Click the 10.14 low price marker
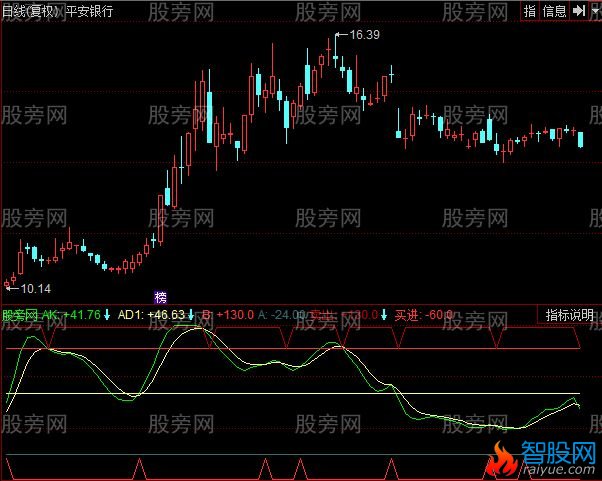The image size is (602, 481). (34, 289)
